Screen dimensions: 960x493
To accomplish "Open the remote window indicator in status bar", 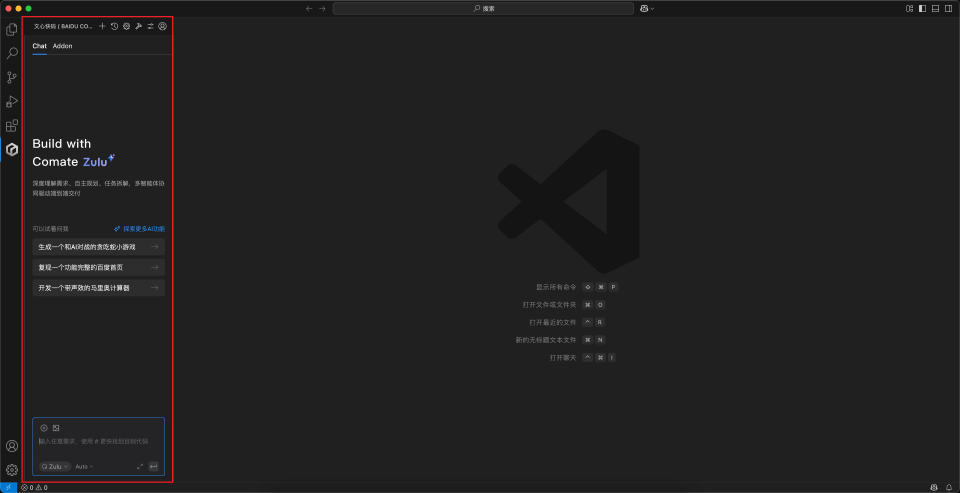I will tap(9, 487).
